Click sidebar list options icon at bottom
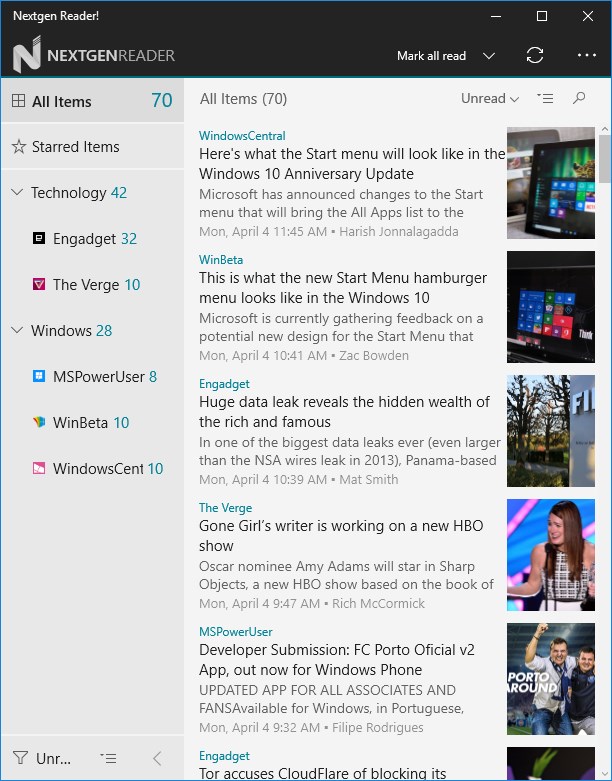This screenshot has height=781, width=612. point(108,758)
